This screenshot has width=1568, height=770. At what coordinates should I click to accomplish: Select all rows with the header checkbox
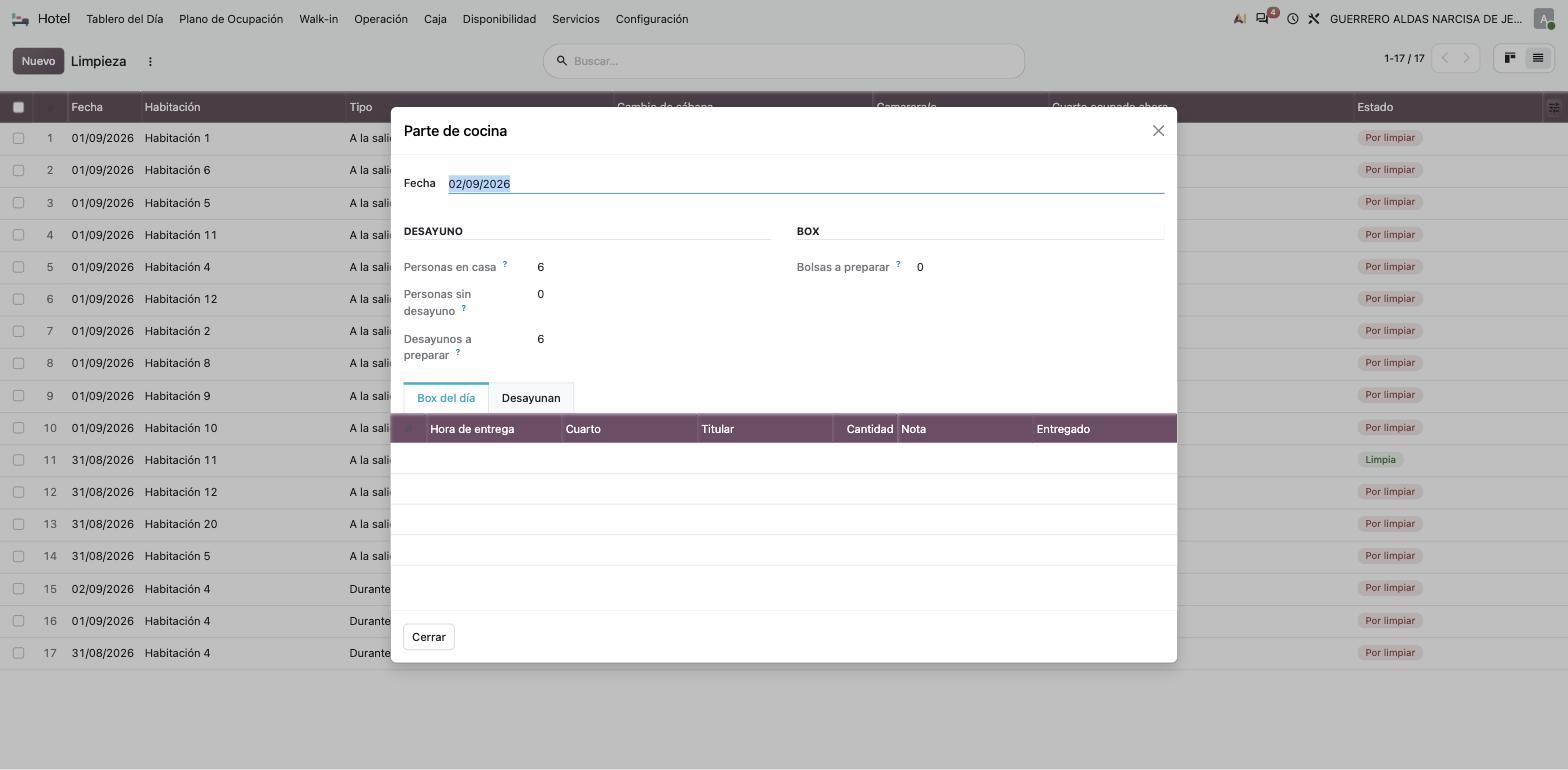pyautogui.click(x=18, y=107)
